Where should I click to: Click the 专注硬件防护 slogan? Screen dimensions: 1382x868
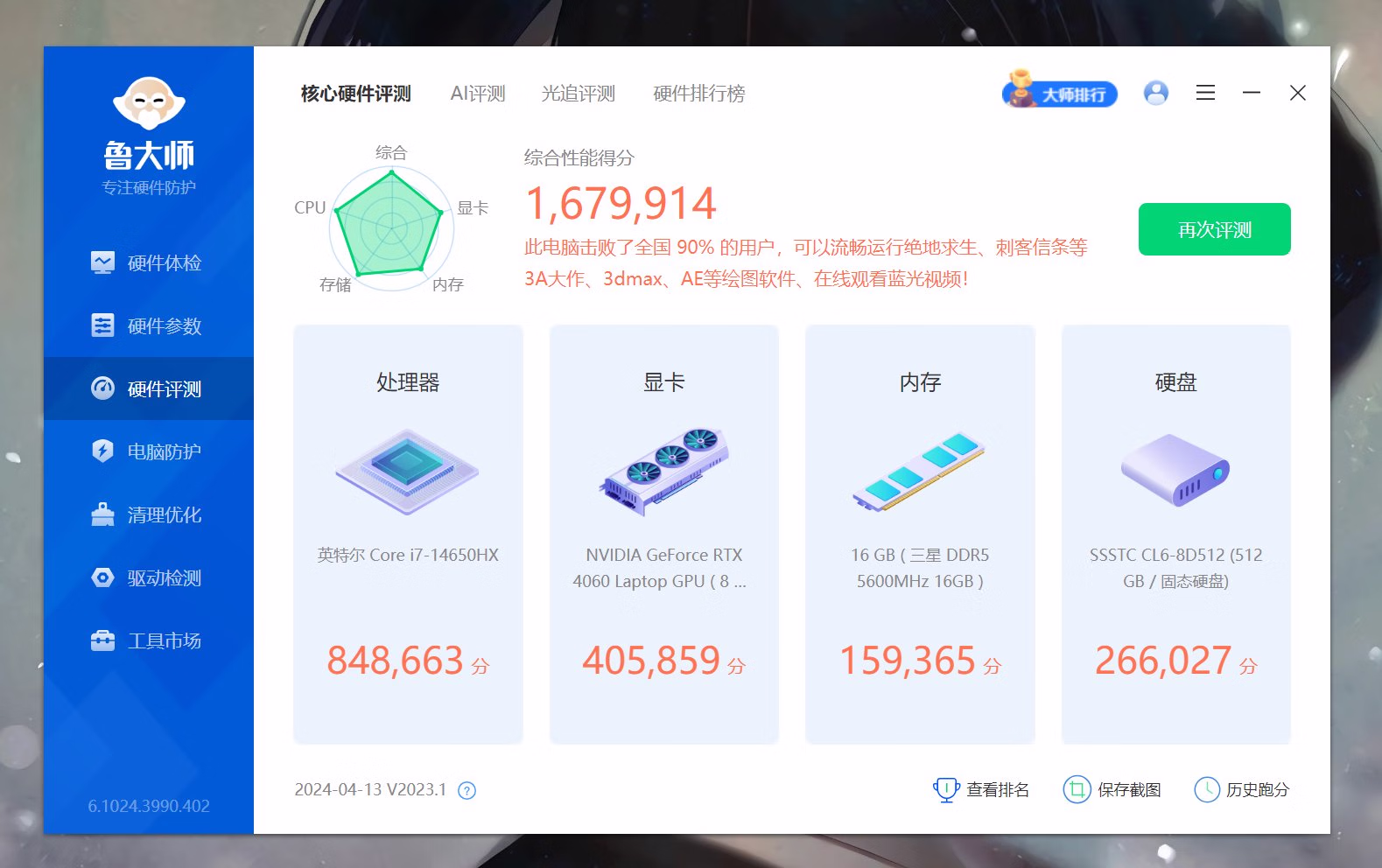point(149,187)
